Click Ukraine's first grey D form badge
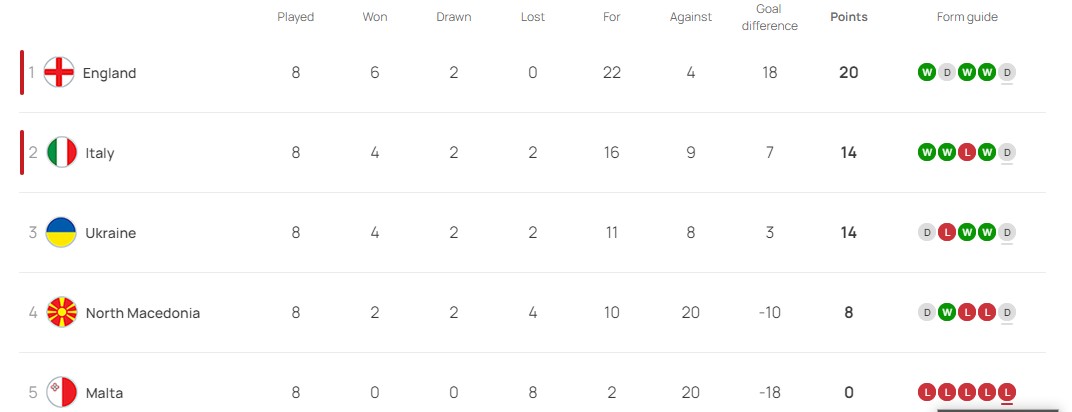 pos(927,232)
